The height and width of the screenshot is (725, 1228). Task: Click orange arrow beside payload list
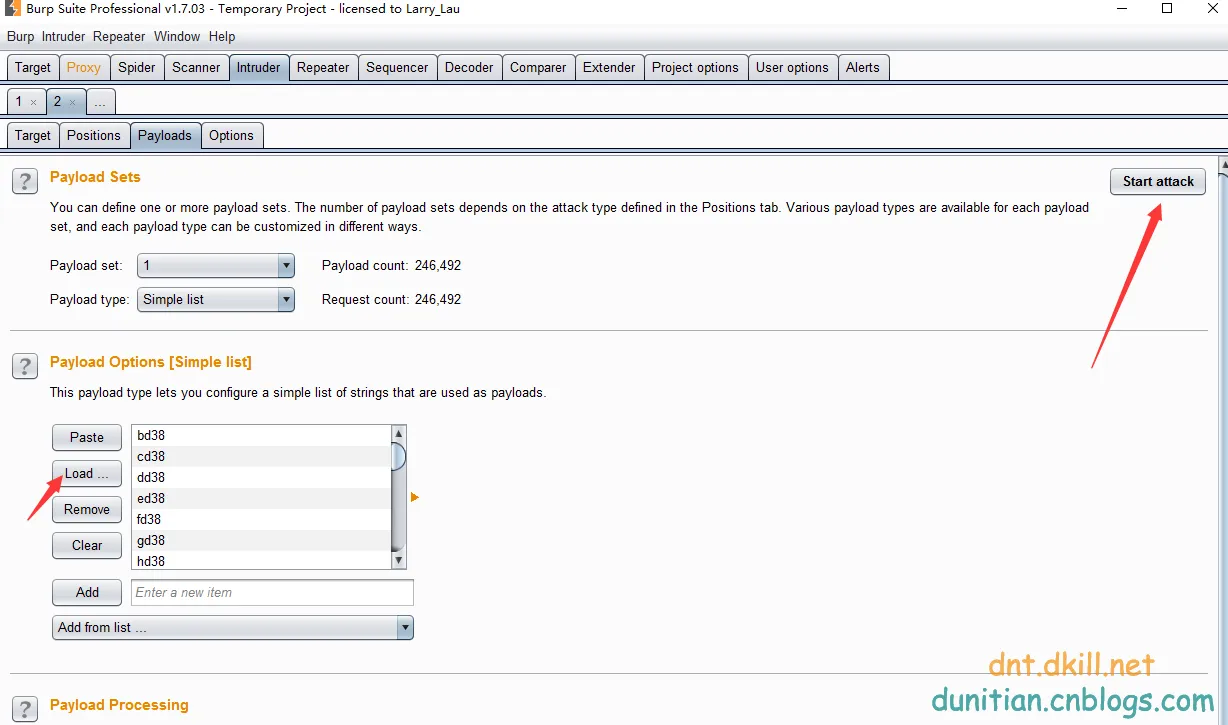[x=415, y=497]
